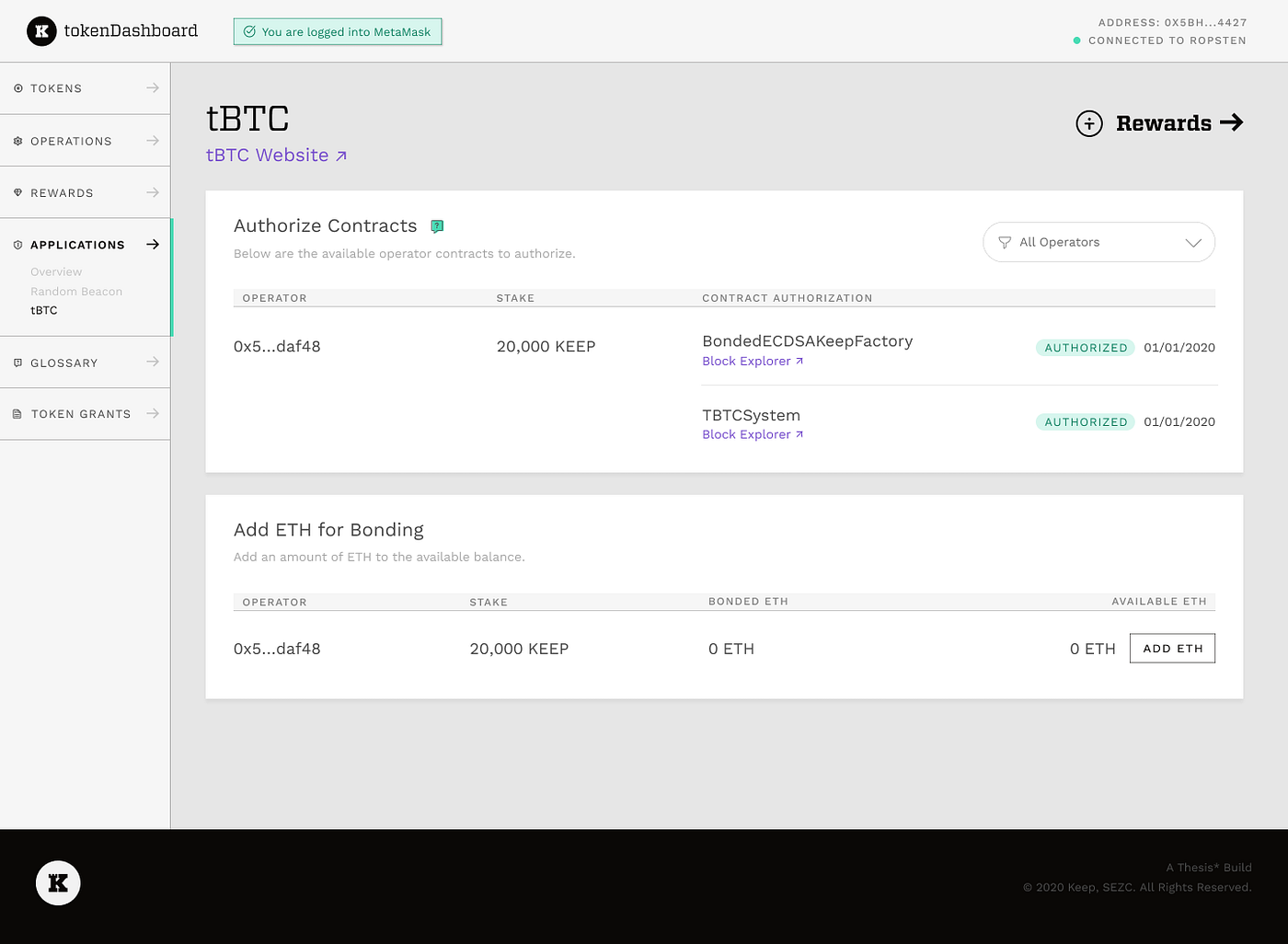Viewport: 1288px width, 944px height.
Task: Click the arrow next to Token Grants
Action: [x=153, y=413]
